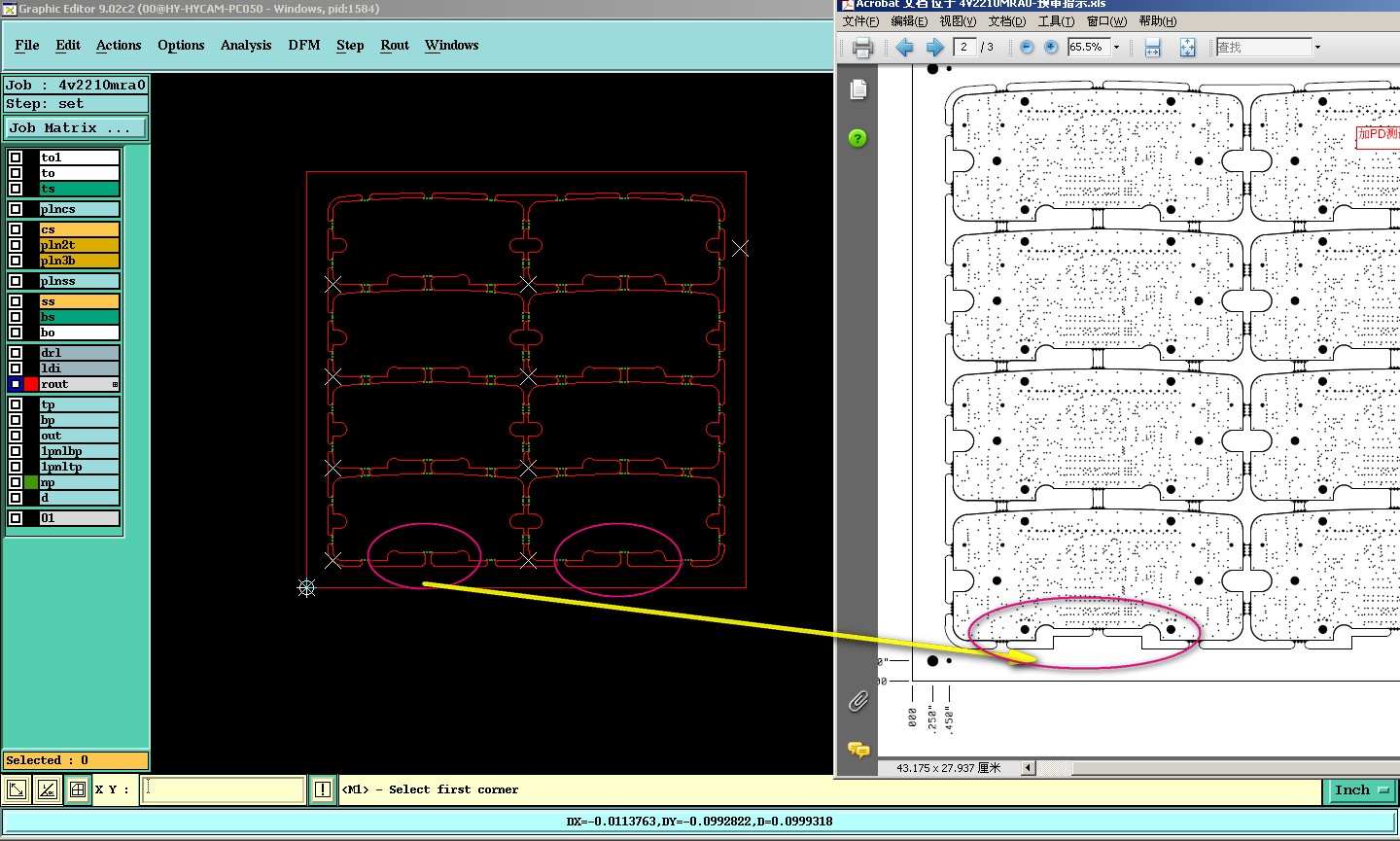The height and width of the screenshot is (841, 1400).
Task: Open the pages panel icon in Acrobat sidebar
Action: pyautogui.click(x=858, y=90)
